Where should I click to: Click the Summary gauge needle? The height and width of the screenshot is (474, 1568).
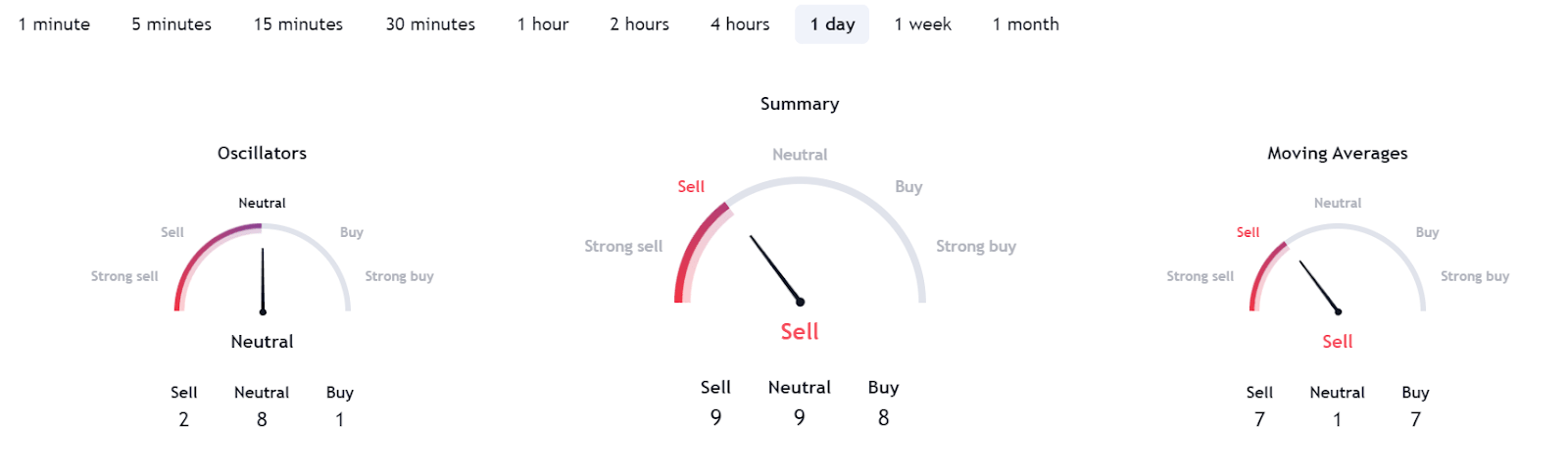click(775, 269)
